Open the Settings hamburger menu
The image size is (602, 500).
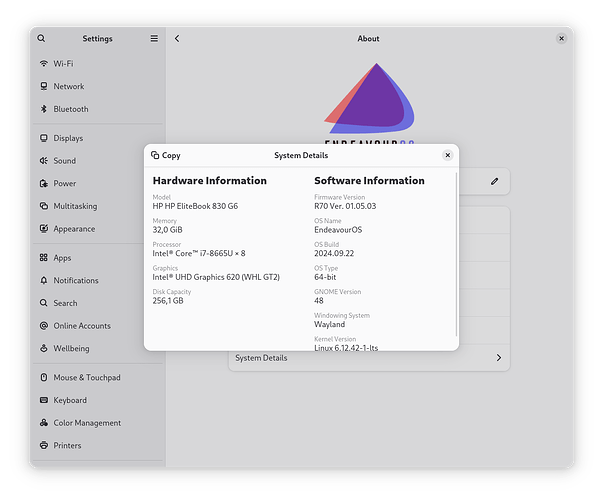pyautogui.click(x=154, y=39)
